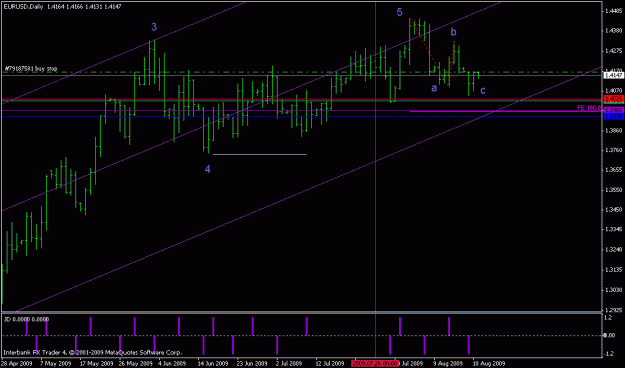Click the red date tag "2009.07.26 00:00"

click(x=375, y=364)
